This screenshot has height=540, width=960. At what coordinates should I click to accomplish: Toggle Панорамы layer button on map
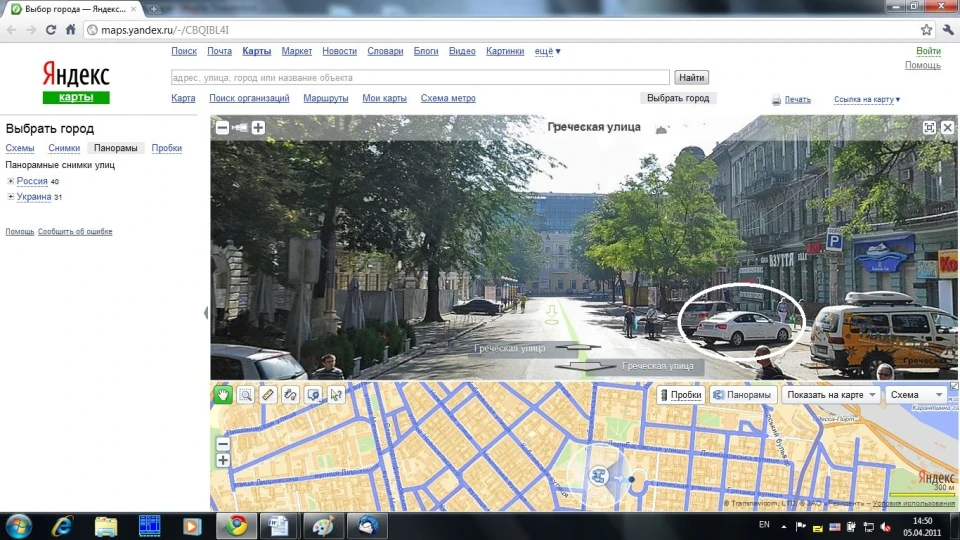[742, 395]
